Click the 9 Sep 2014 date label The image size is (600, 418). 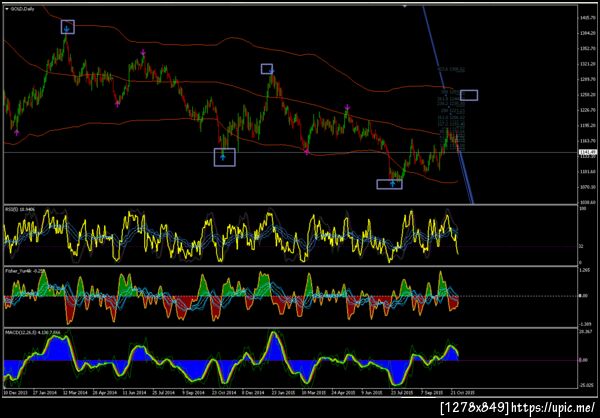pyautogui.click(x=193, y=393)
